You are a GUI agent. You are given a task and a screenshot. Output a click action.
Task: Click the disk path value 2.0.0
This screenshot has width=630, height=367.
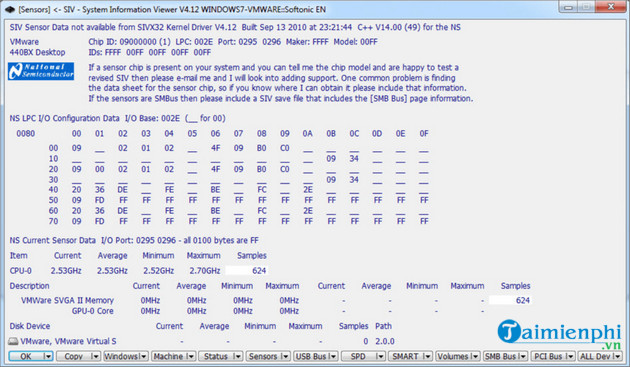[x=385, y=341]
